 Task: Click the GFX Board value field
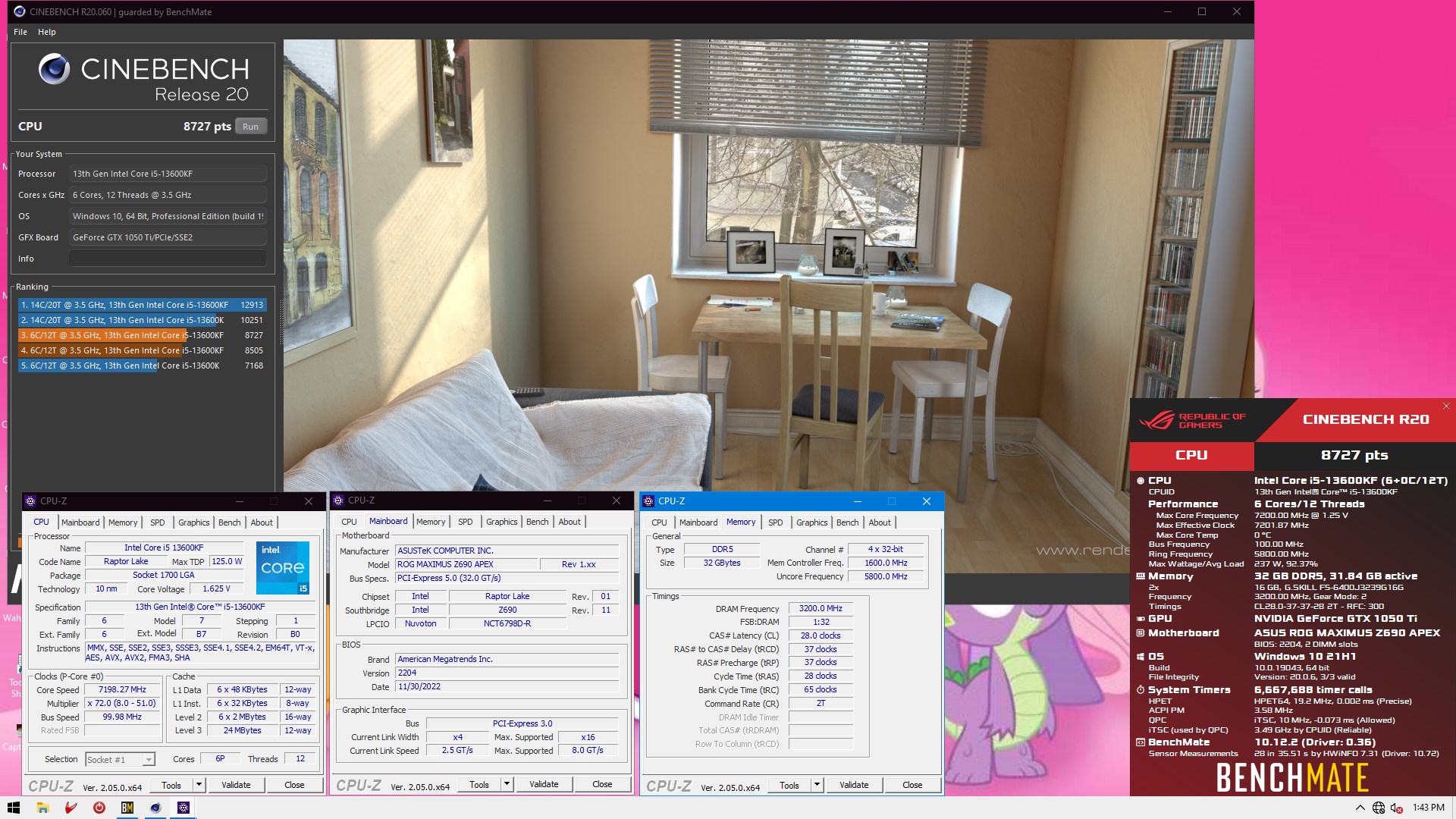(x=168, y=237)
